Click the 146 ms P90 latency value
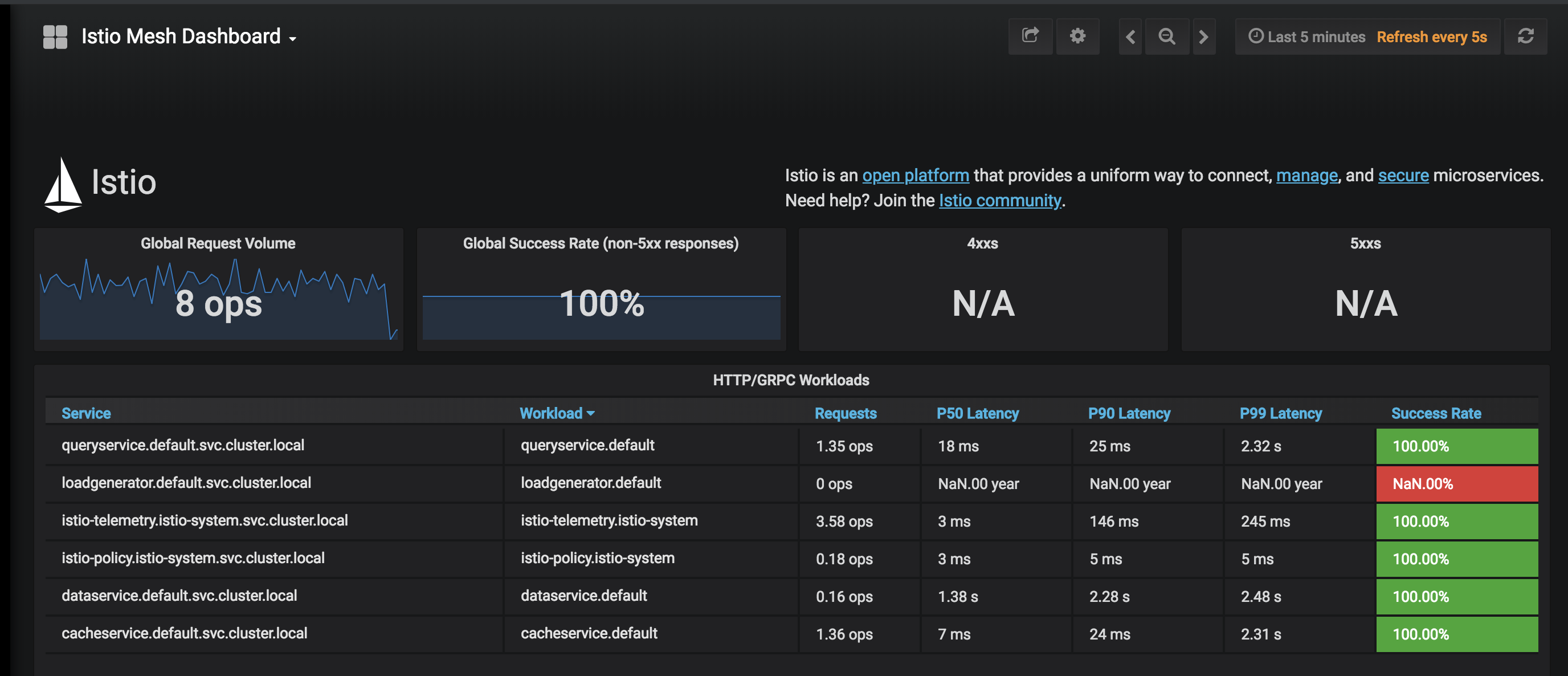The image size is (1568, 676). pyautogui.click(x=1114, y=522)
